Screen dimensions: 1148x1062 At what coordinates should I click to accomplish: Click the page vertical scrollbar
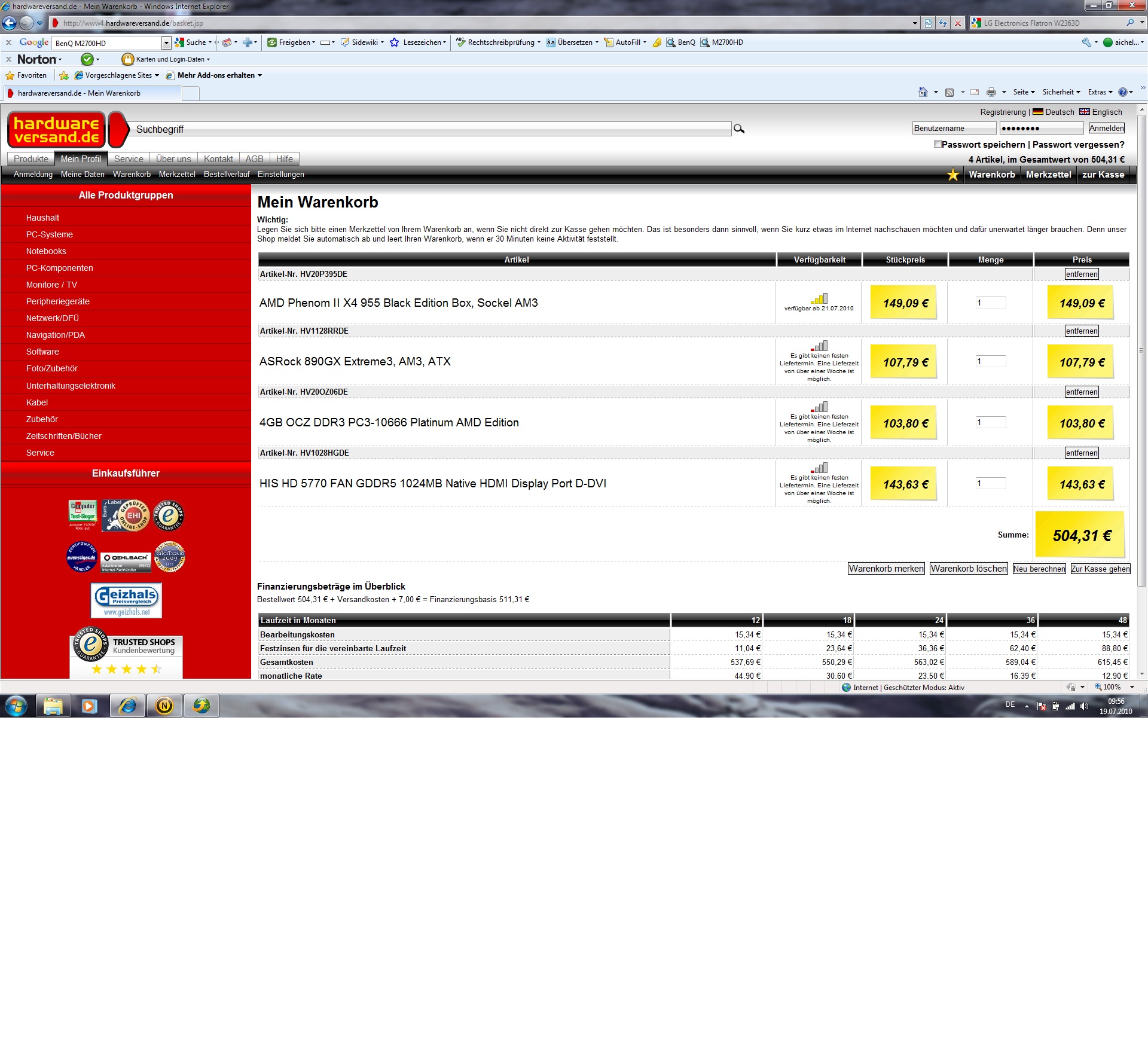[x=1142, y=350]
